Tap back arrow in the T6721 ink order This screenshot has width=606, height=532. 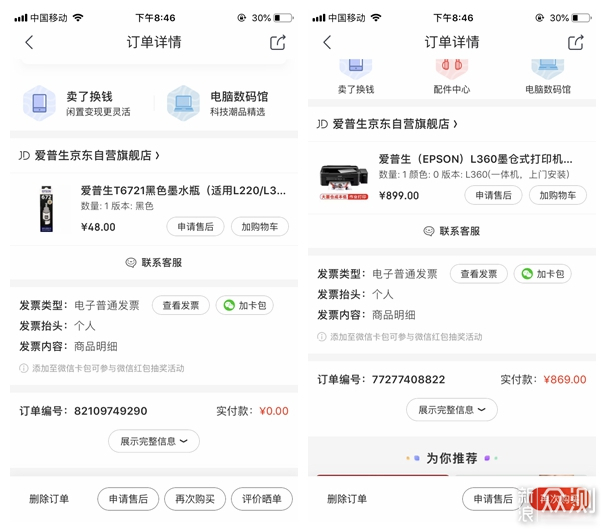pos(29,42)
